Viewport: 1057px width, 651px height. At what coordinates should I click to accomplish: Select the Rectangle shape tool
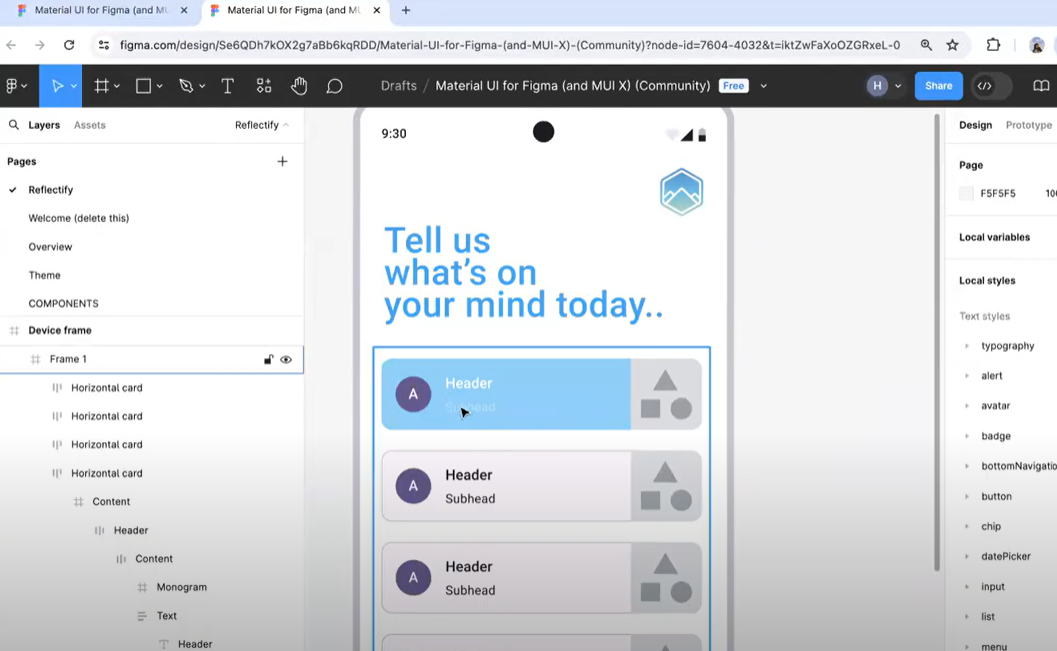click(x=143, y=86)
